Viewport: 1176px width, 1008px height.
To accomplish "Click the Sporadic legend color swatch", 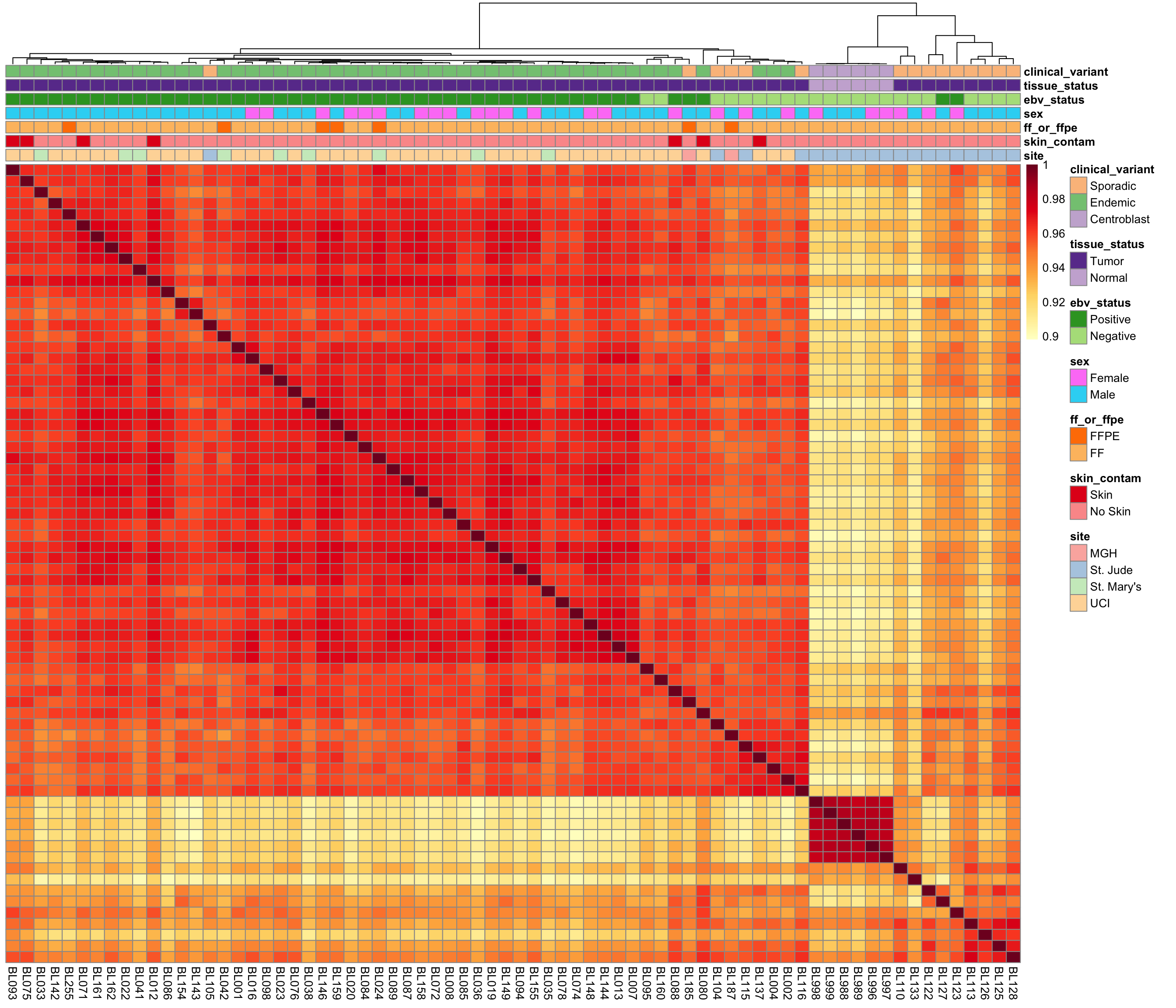I will click(x=1078, y=186).
